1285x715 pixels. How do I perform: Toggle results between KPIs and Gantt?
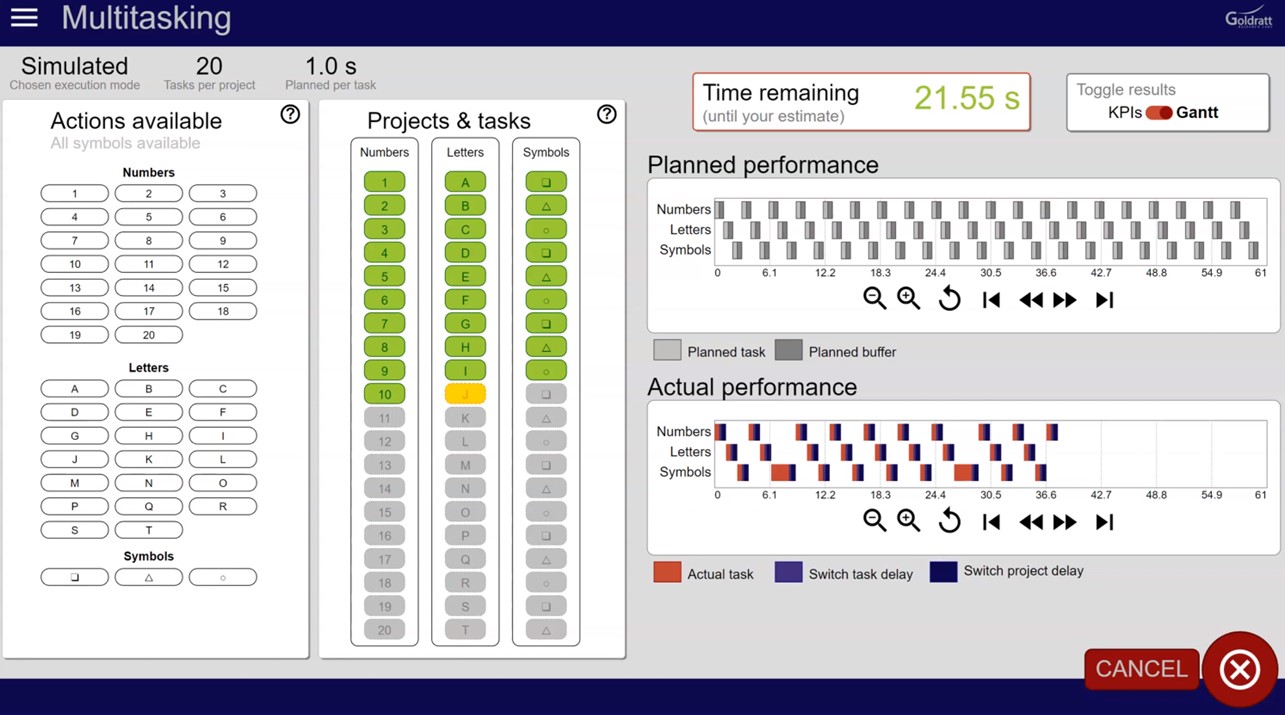pyautogui.click(x=1159, y=113)
